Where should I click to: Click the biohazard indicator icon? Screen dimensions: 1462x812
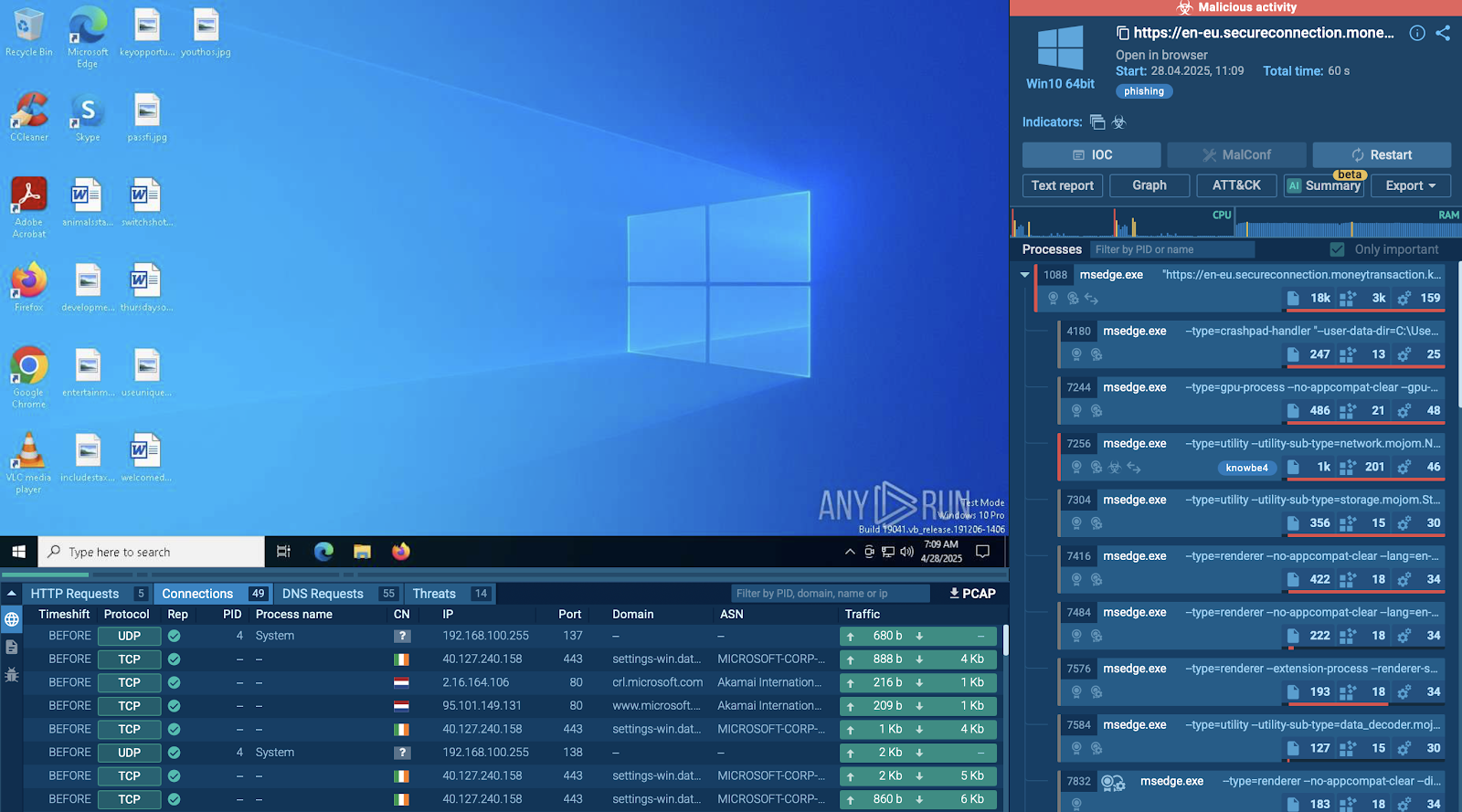[1119, 122]
